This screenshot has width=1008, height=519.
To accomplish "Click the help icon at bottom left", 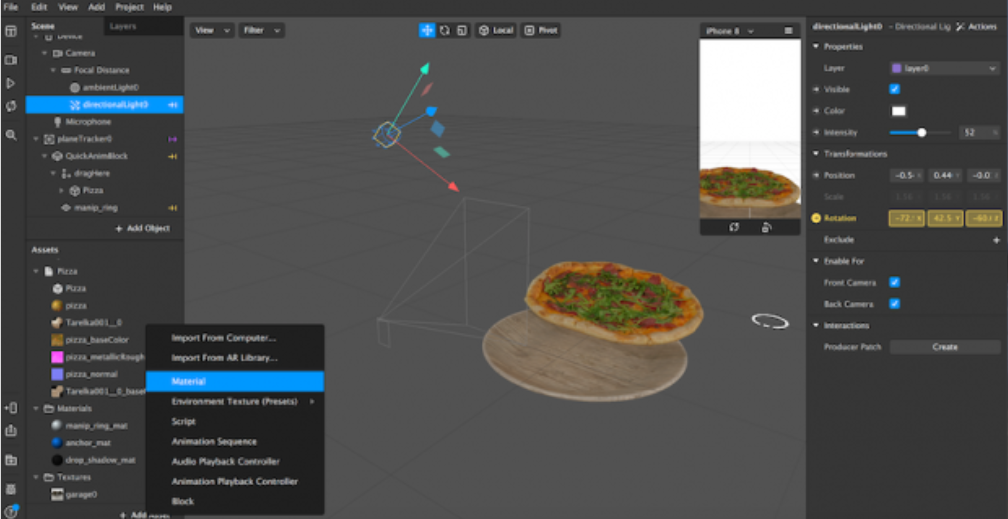I will tap(11, 512).
